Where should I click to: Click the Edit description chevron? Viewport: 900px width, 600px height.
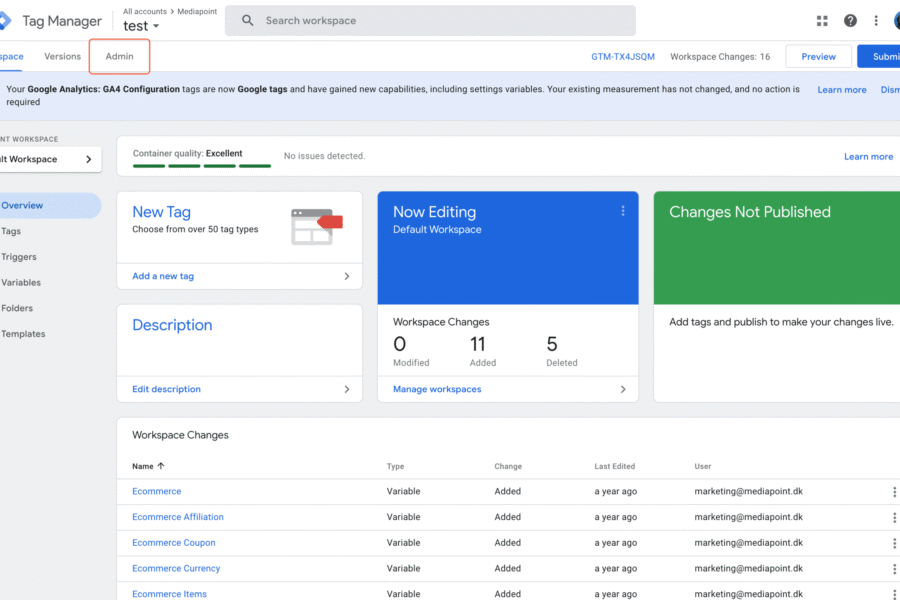tap(347, 389)
